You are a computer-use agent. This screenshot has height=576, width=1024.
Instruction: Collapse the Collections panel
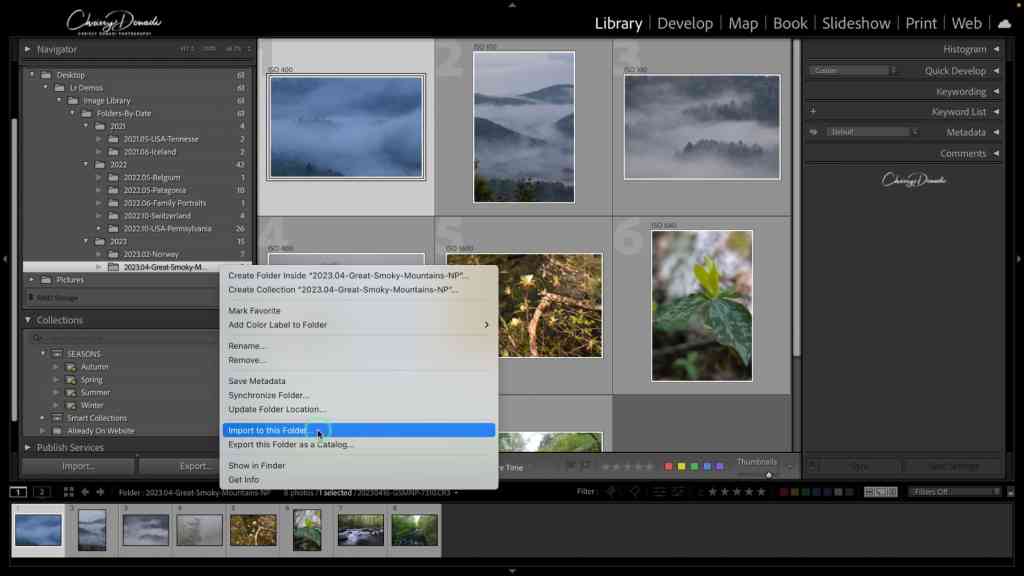pos(27,320)
